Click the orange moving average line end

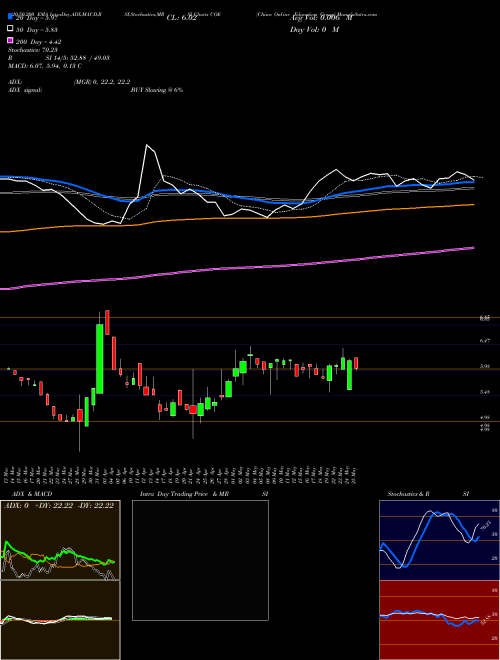tap(473, 205)
